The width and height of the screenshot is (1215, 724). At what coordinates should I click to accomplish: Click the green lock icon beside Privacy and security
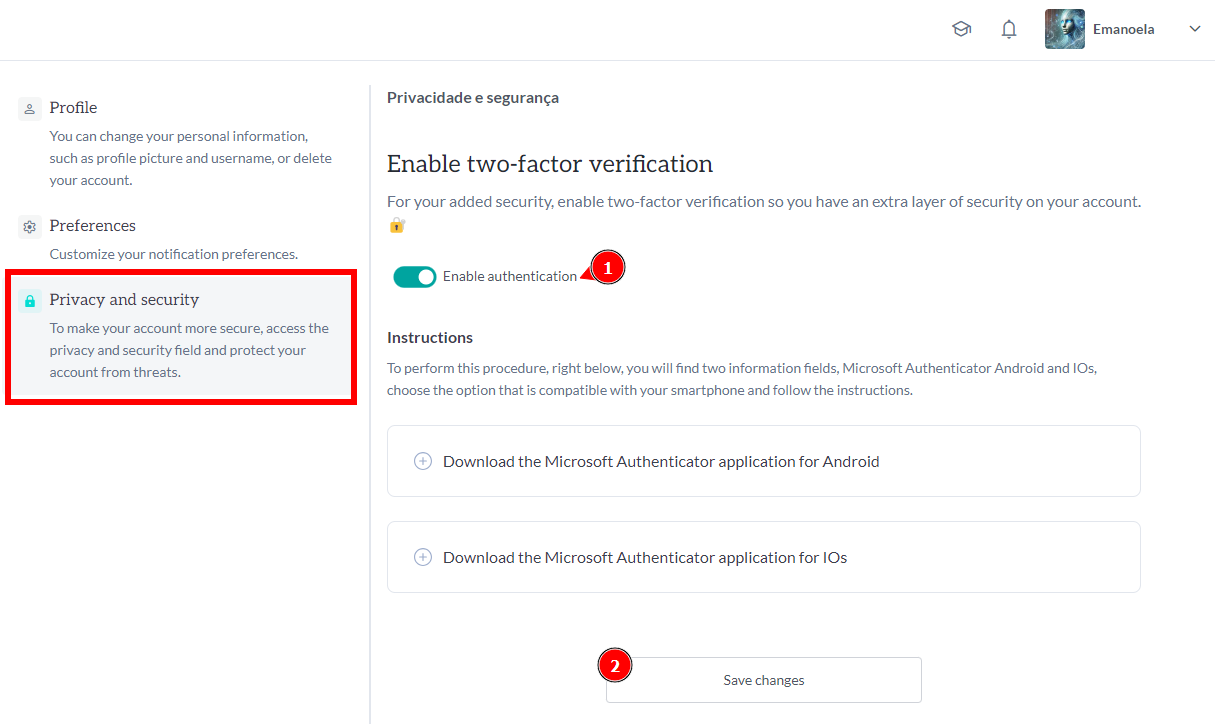pos(28,299)
